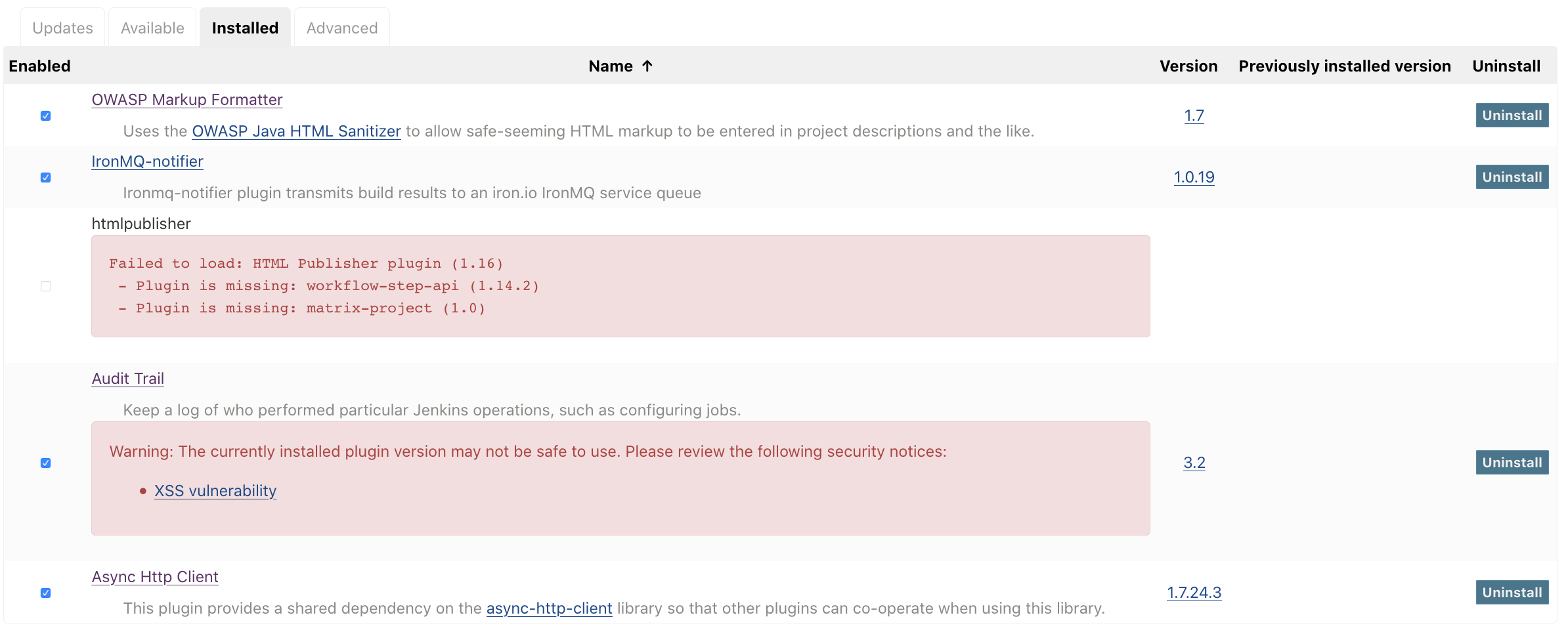Click the IronMQ-notifier version 1.0.19 link
1568x632 pixels.
click(1194, 177)
